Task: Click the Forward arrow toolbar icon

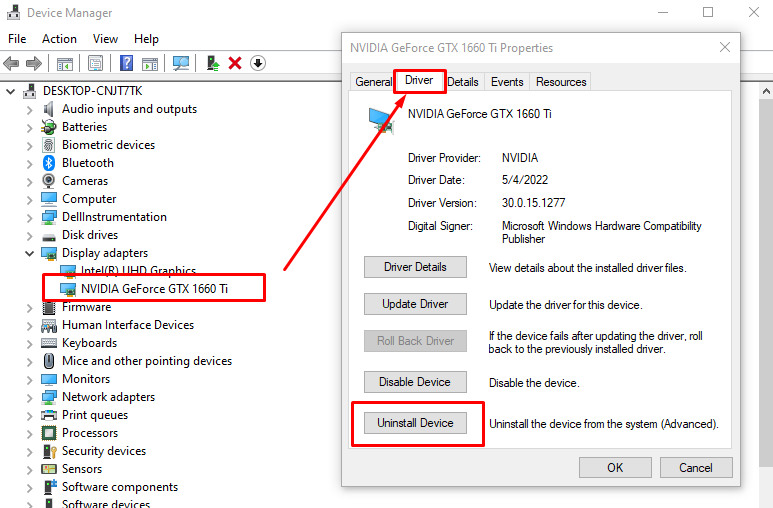Action: [x=34, y=63]
